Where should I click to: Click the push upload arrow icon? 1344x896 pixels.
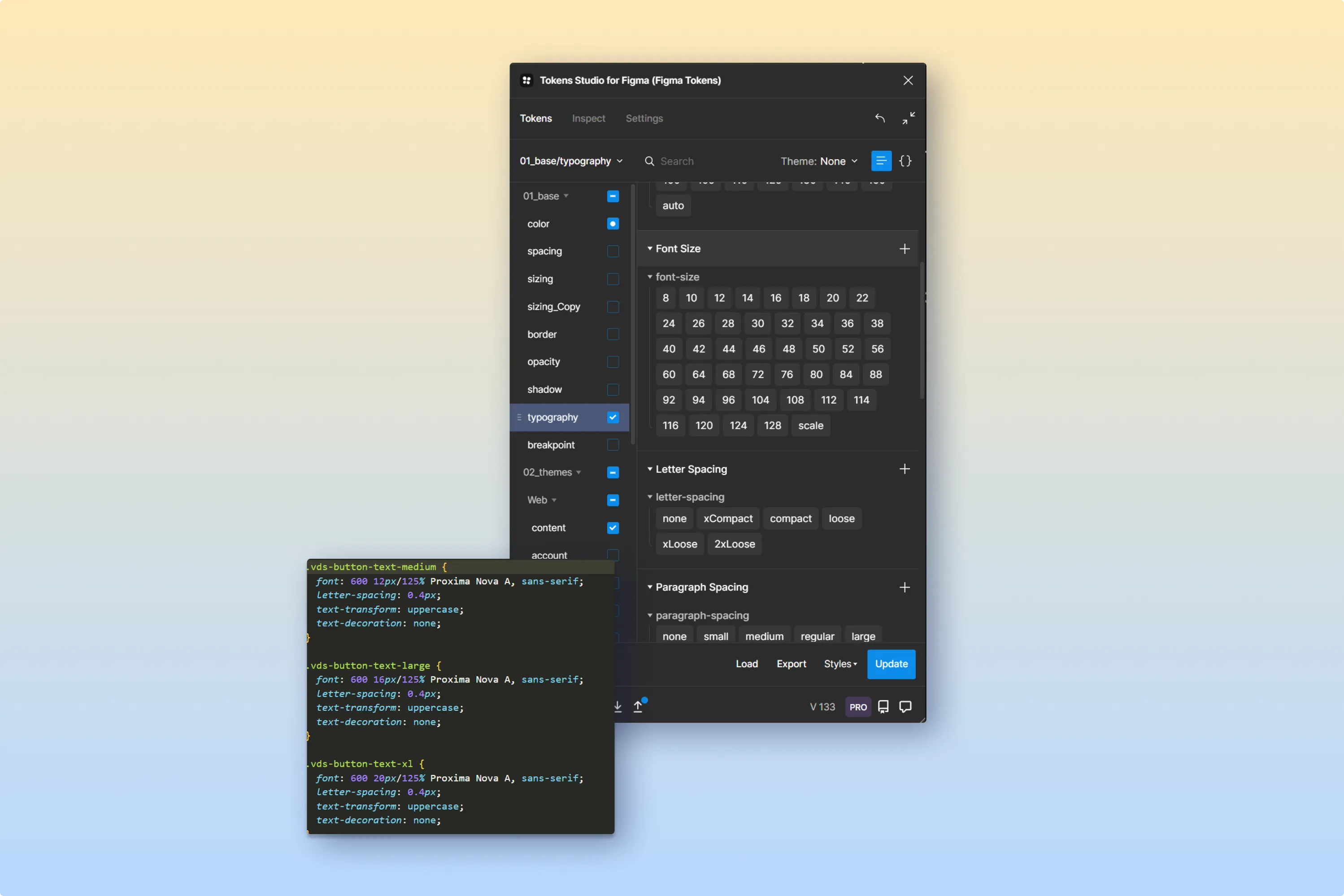(638, 707)
